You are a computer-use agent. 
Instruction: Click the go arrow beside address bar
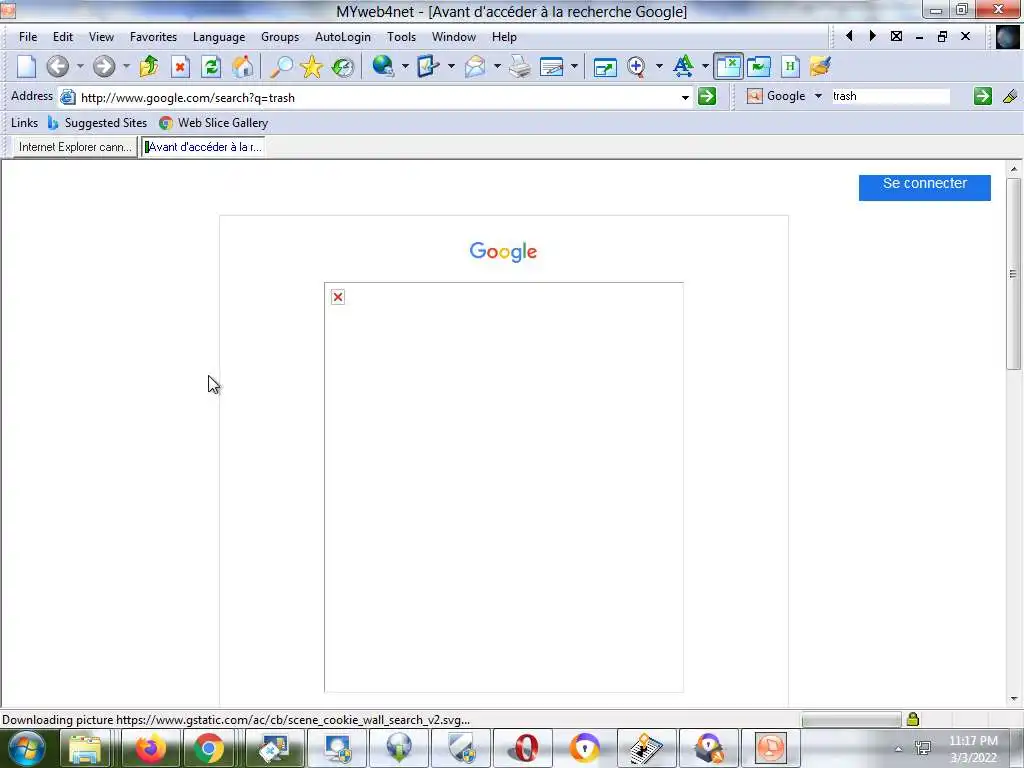tap(707, 97)
